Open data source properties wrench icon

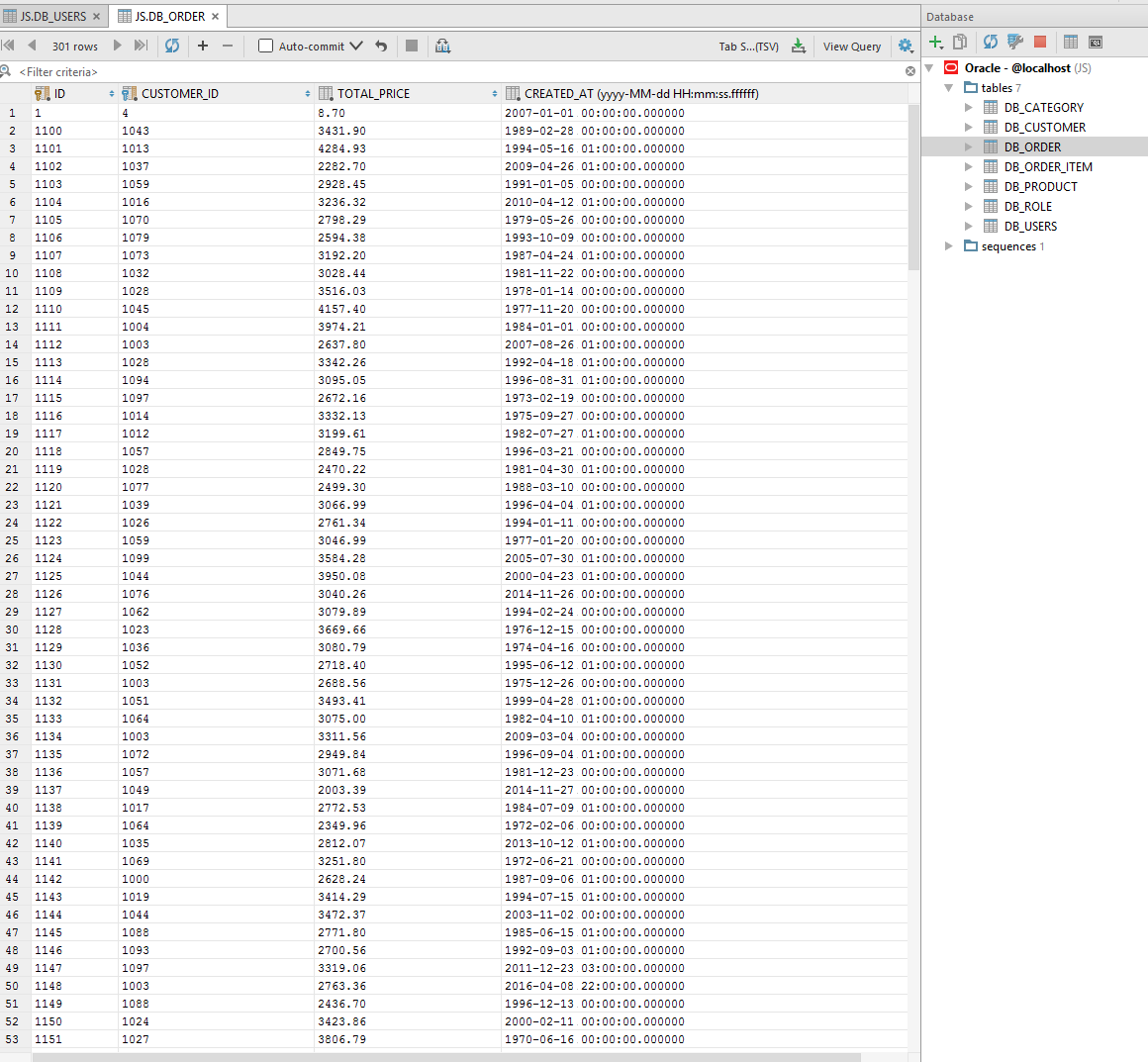click(1014, 42)
